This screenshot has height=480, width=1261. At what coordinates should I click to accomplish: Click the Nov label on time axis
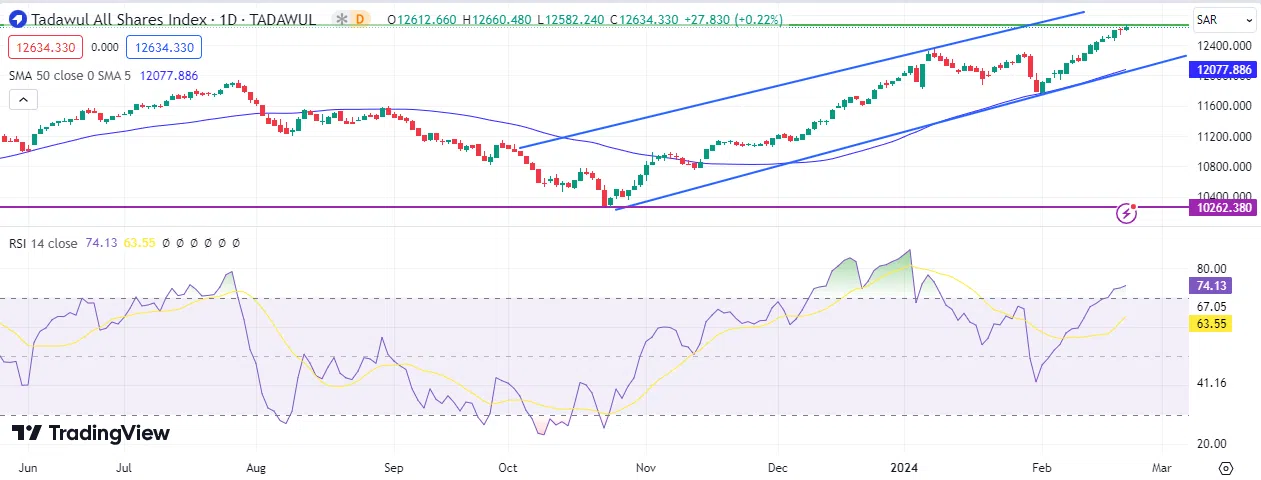click(x=646, y=467)
